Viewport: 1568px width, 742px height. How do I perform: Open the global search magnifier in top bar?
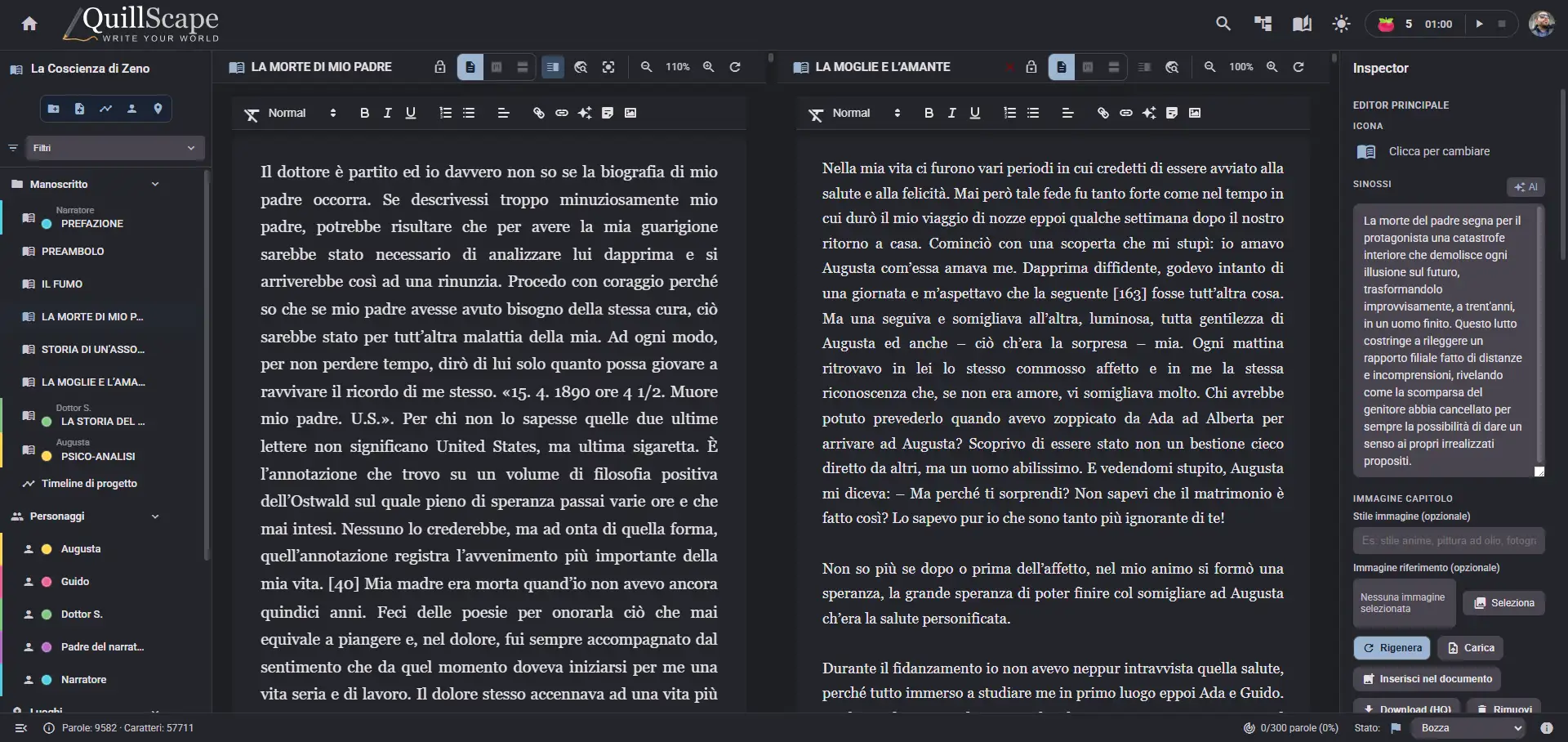pyautogui.click(x=1223, y=24)
